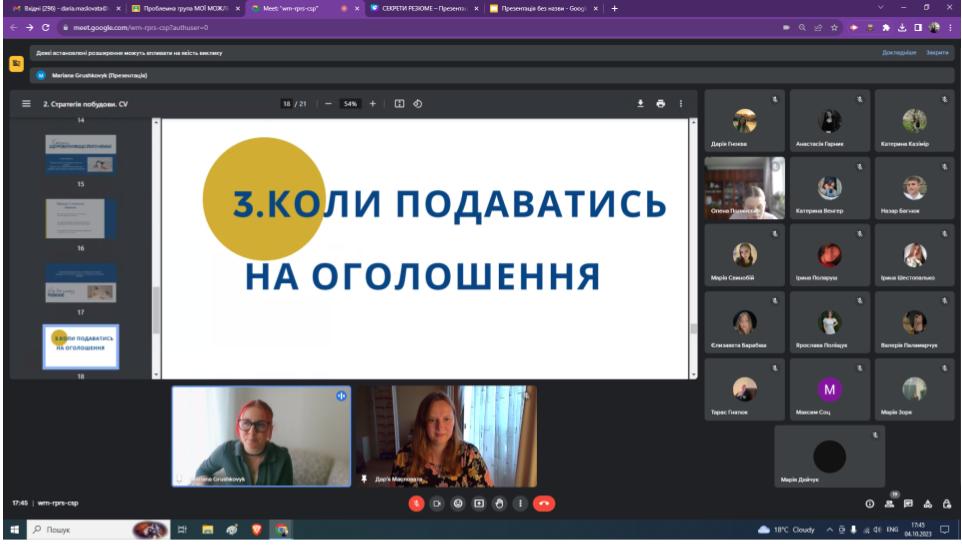Unmute the red microphone button
962x545 pixels.
pos(416,503)
